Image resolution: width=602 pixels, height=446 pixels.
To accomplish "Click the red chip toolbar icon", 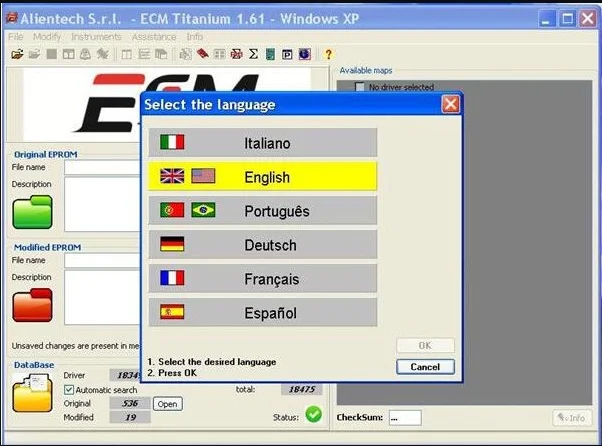I will (x=236, y=54).
